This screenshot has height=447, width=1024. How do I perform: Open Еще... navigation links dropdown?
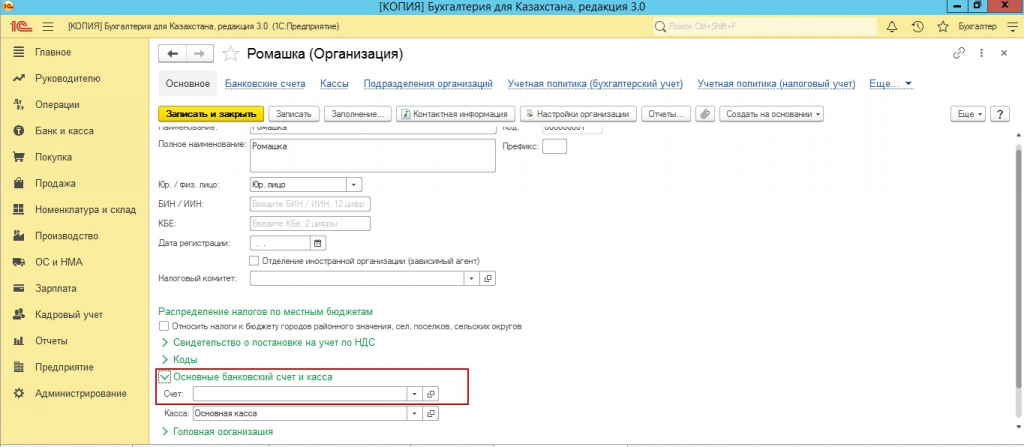[x=891, y=84]
